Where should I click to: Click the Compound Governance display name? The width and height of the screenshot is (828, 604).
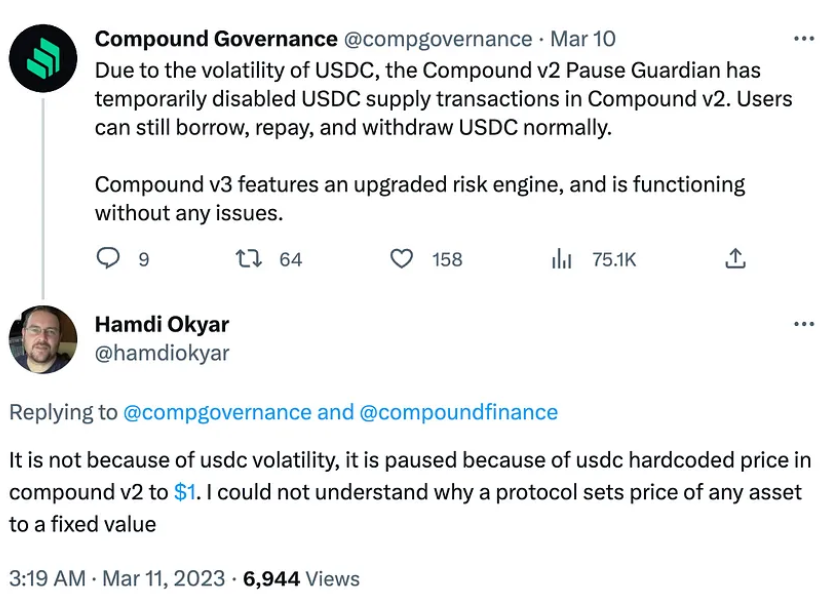(x=216, y=39)
